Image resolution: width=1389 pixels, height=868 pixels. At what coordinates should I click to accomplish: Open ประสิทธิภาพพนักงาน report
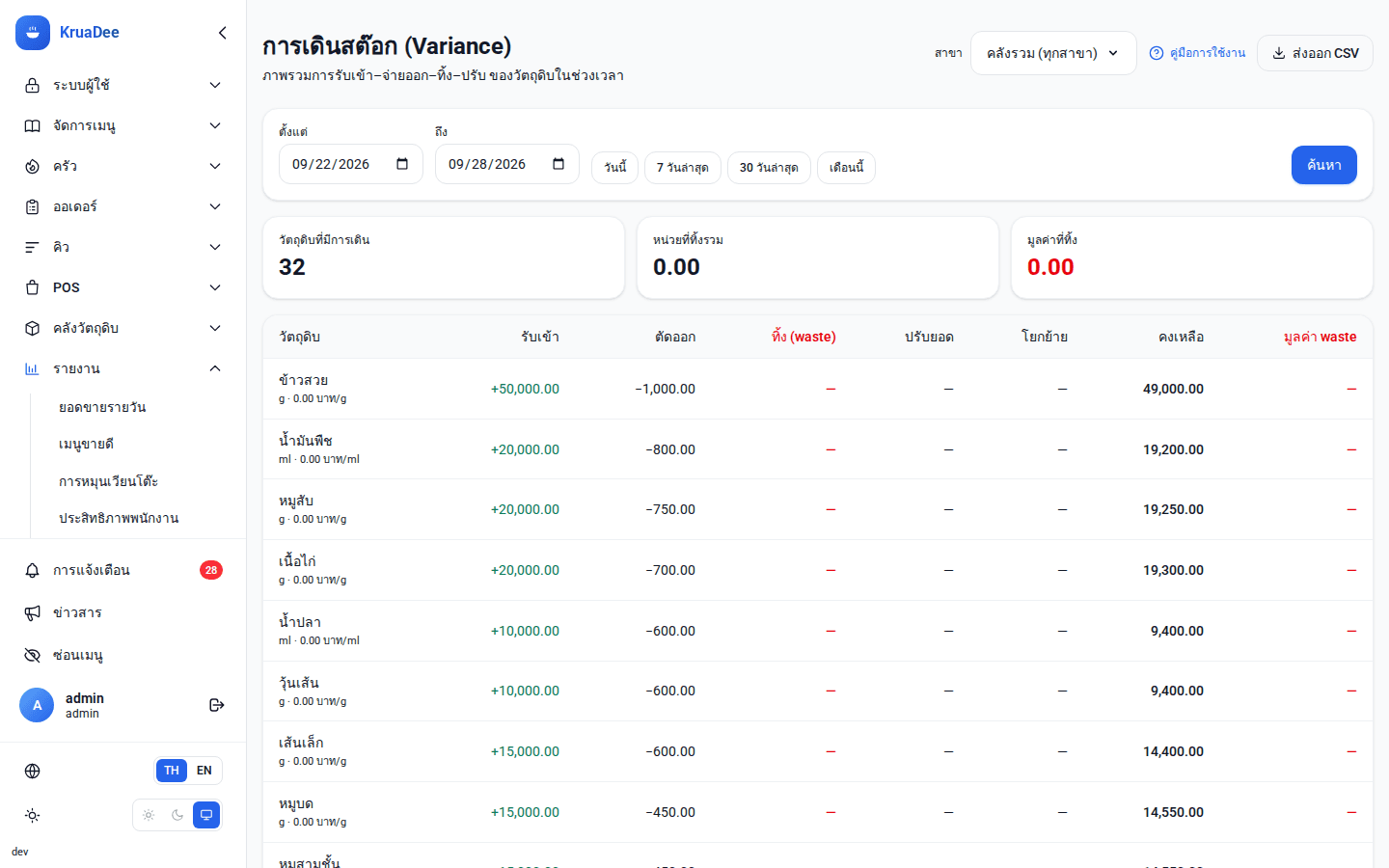(119, 518)
